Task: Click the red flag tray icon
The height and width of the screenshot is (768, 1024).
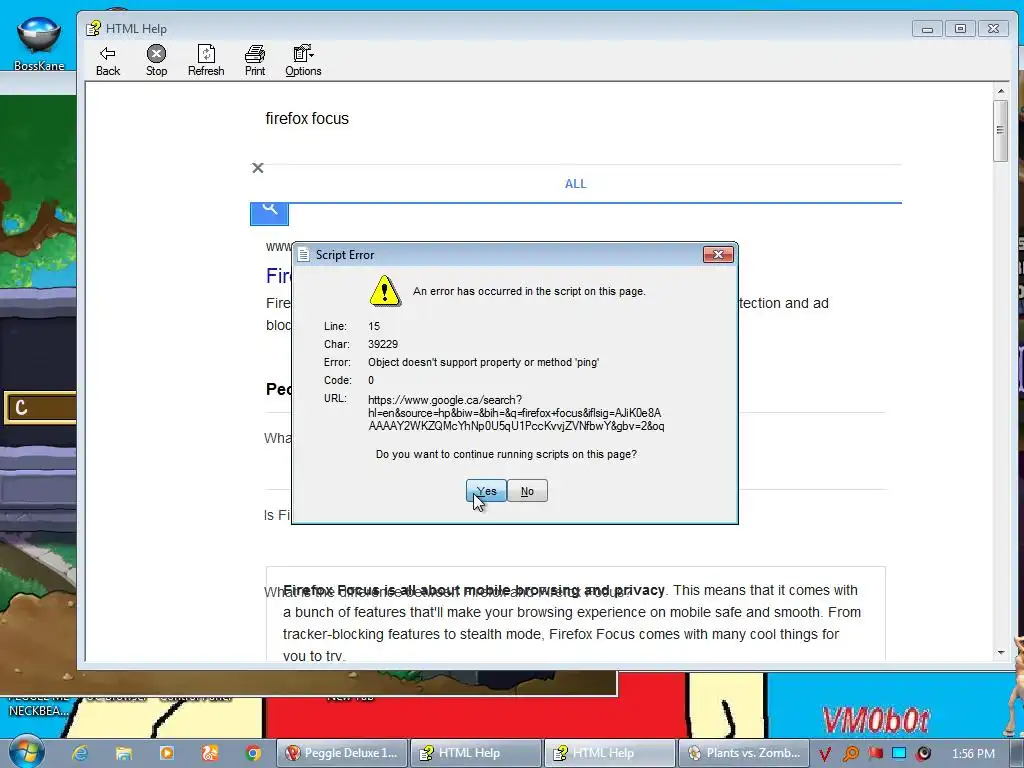Action: click(x=875, y=753)
